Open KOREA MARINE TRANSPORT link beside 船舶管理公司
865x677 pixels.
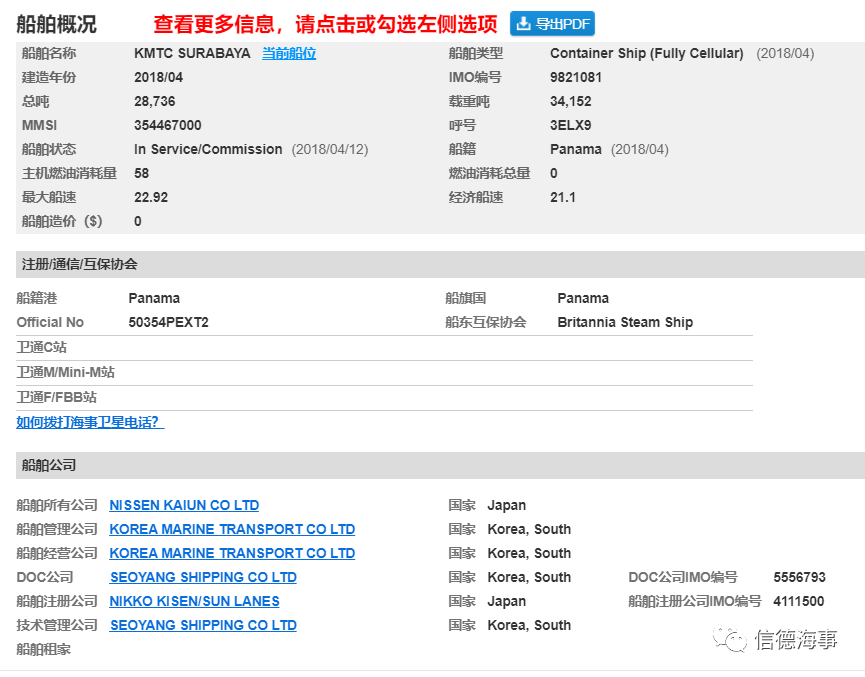pos(232,529)
